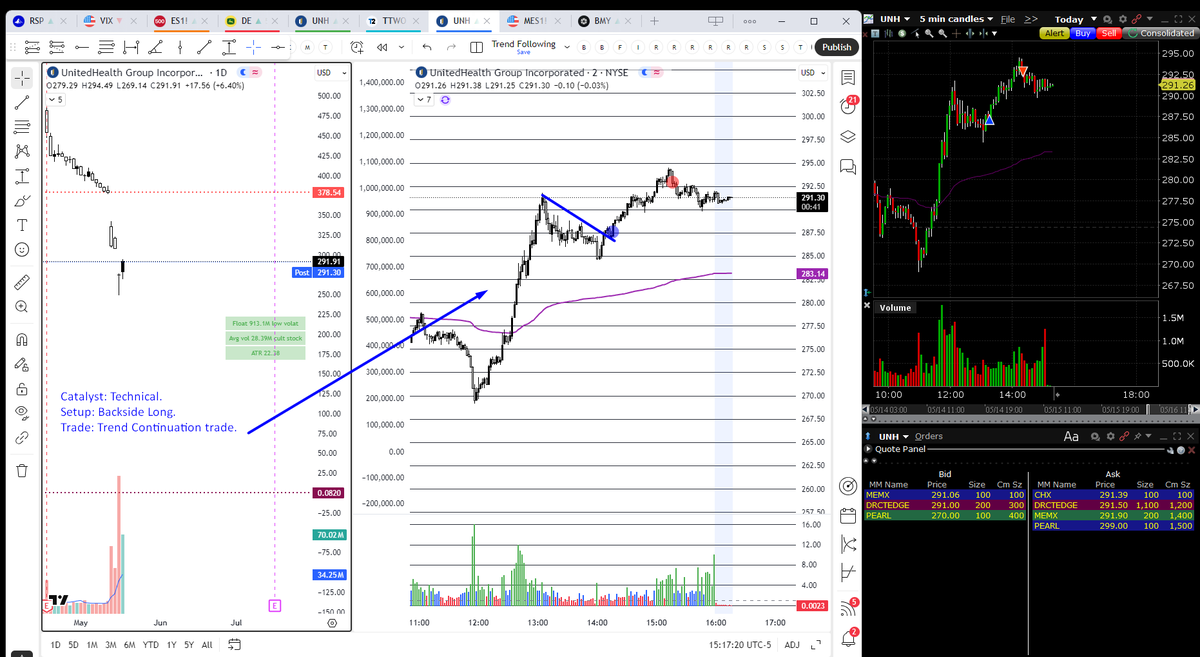
Task: Open the UNH dropdown in the Orders quote panel
Action: pos(895,436)
